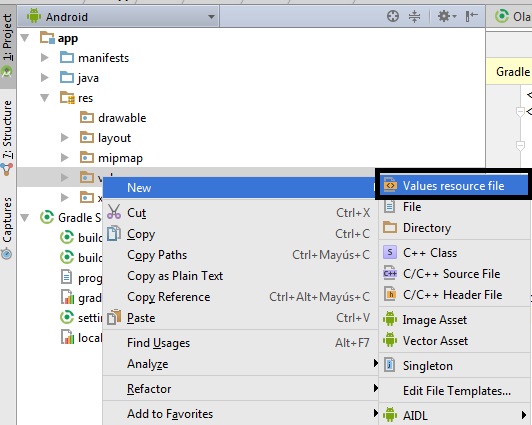The image size is (532, 425).
Task: Select Values resource file in submenu
Action: click(x=454, y=186)
